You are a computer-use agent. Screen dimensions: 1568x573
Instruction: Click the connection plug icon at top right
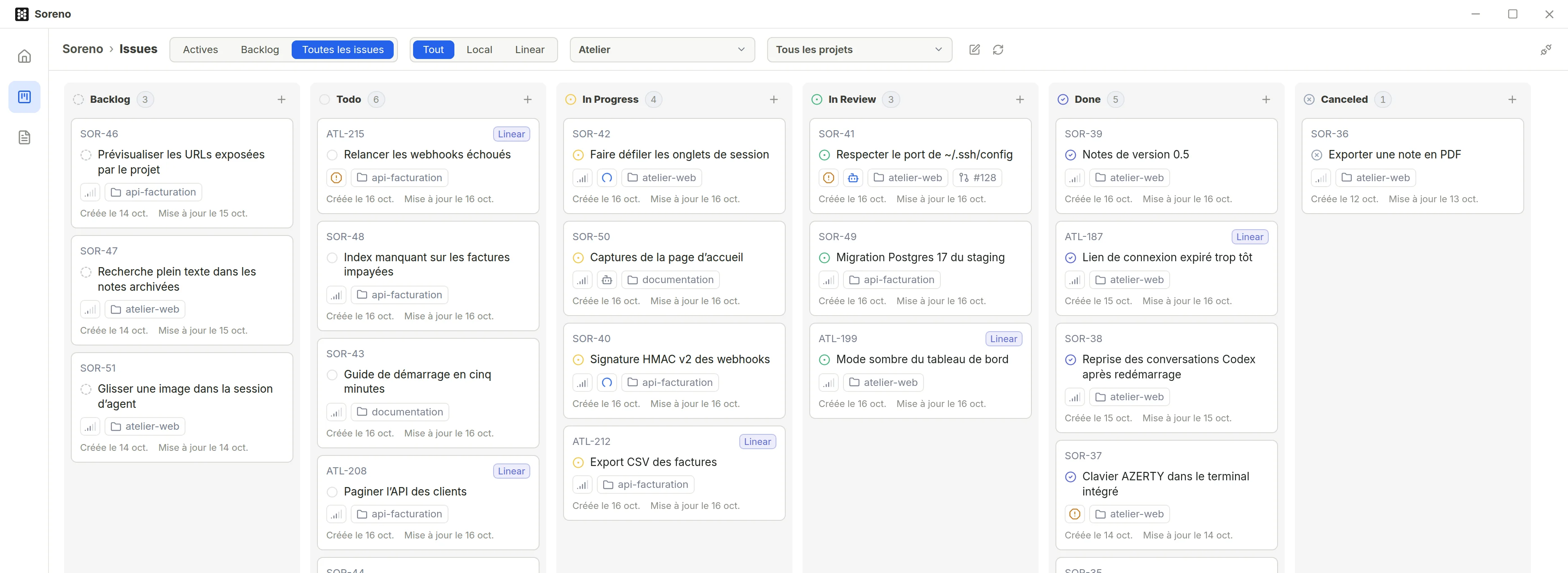tap(1545, 50)
